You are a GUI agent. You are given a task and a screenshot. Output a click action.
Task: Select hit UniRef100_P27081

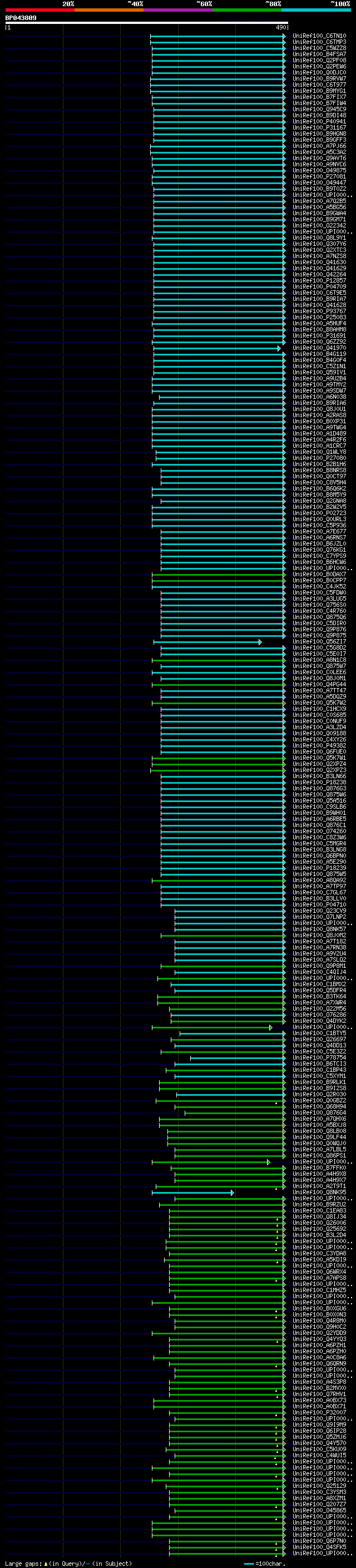coord(319,176)
